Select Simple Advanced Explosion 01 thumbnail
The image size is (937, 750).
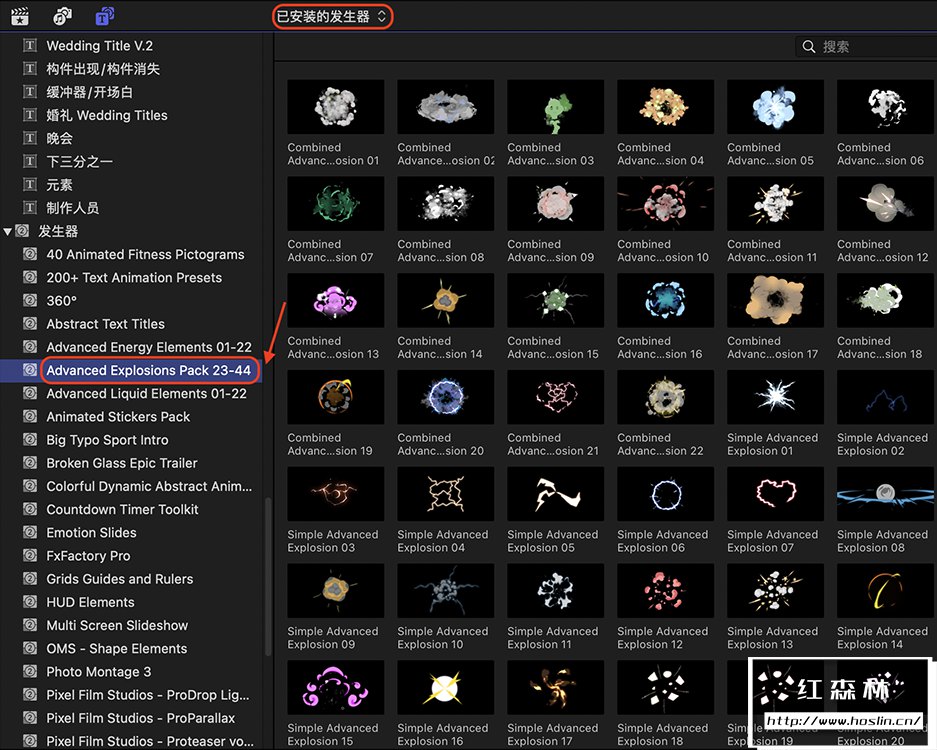[x=776, y=397]
